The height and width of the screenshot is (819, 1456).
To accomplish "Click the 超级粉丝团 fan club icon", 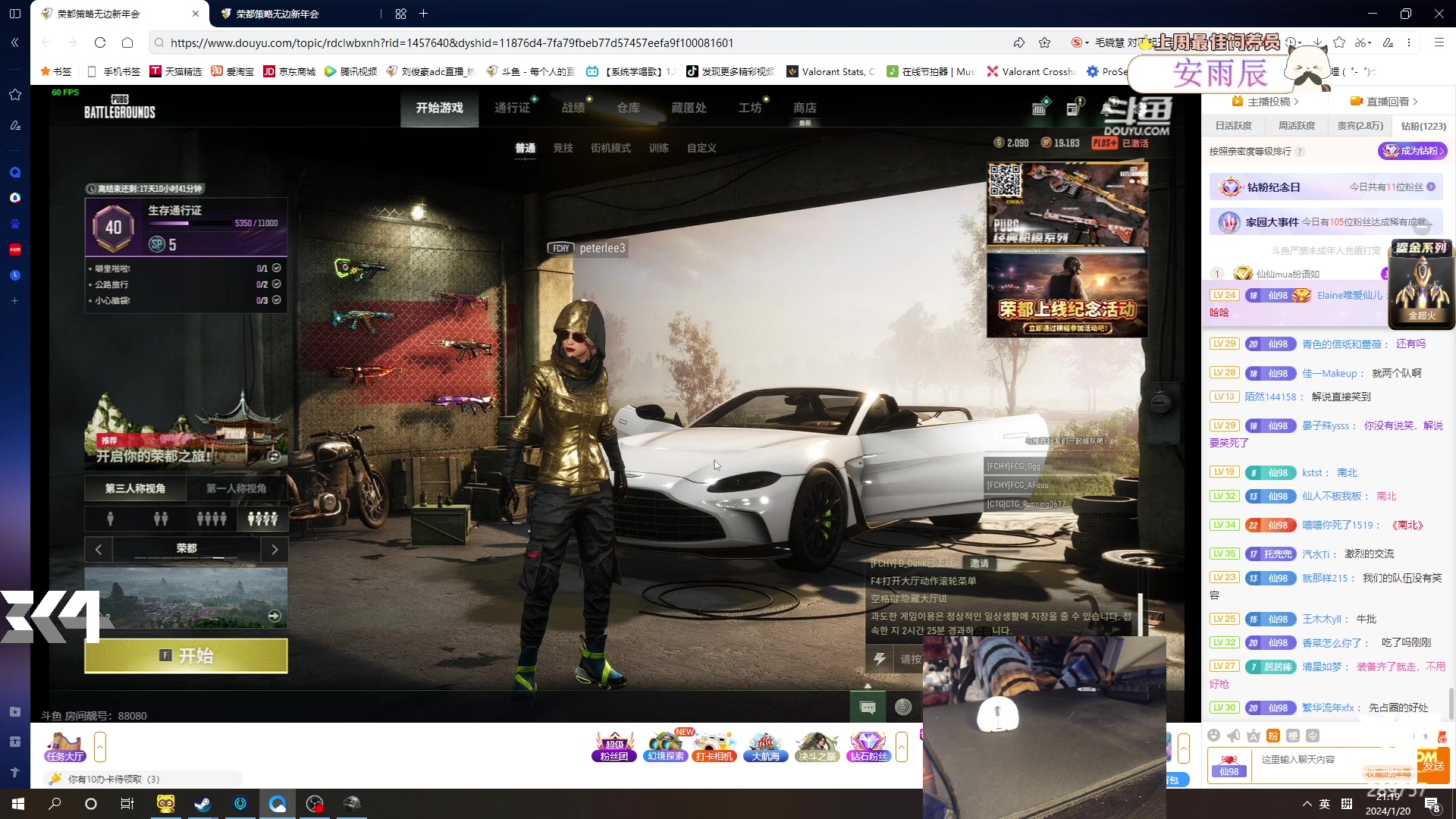I will pyautogui.click(x=614, y=747).
